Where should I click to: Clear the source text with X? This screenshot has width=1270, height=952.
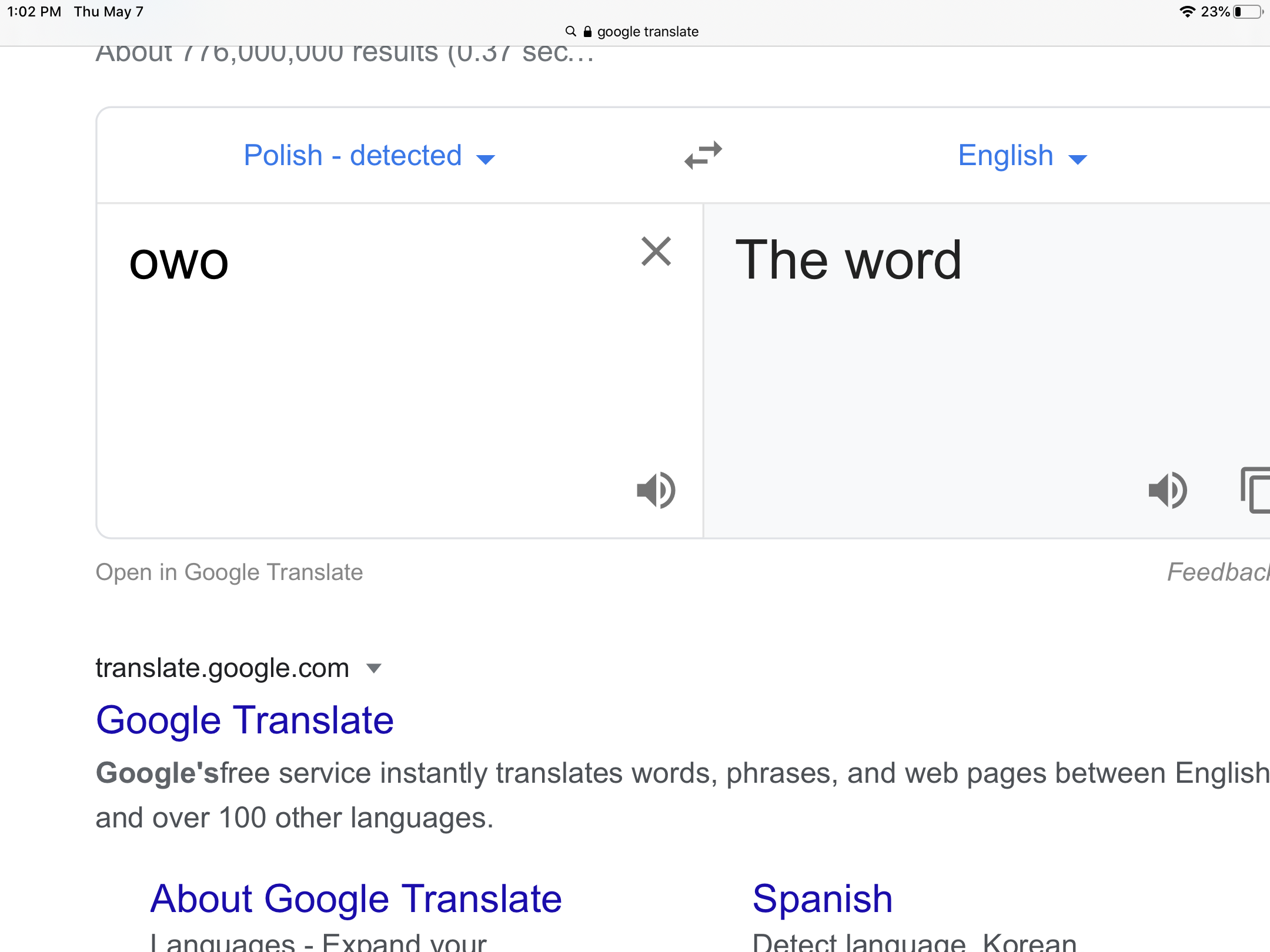(x=656, y=252)
